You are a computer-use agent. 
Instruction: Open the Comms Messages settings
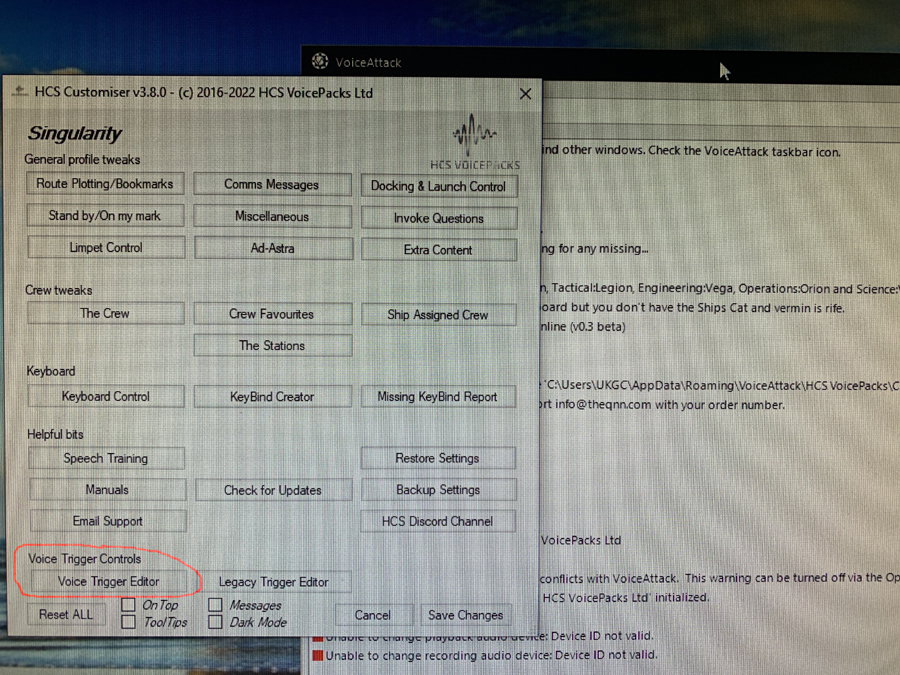[x=272, y=185]
